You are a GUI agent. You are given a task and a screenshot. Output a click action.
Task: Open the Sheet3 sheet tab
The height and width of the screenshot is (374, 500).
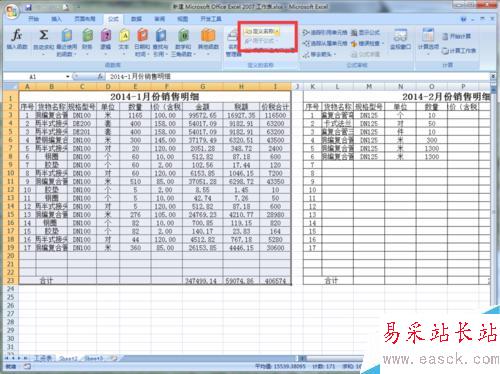click(x=94, y=358)
